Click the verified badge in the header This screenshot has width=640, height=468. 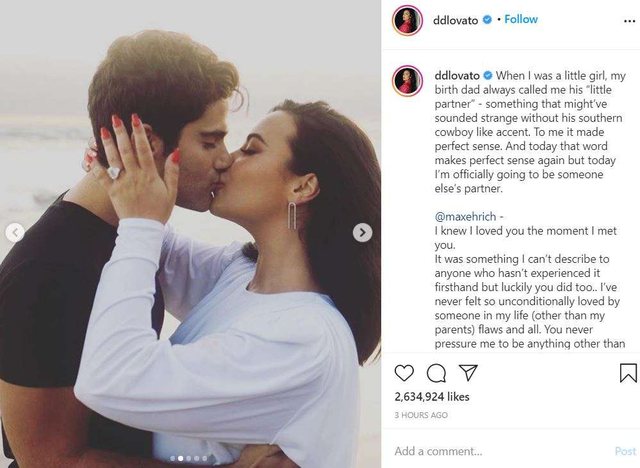coord(487,20)
